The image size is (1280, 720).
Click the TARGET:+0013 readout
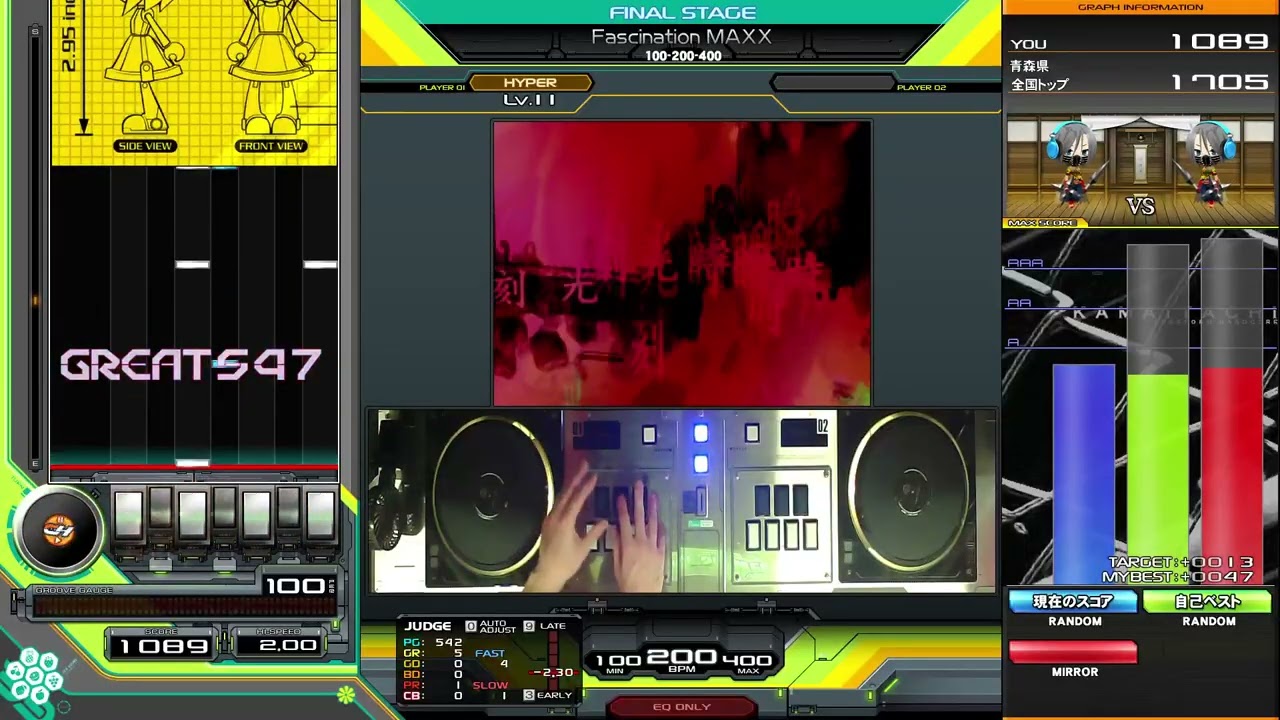(x=1180, y=563)
